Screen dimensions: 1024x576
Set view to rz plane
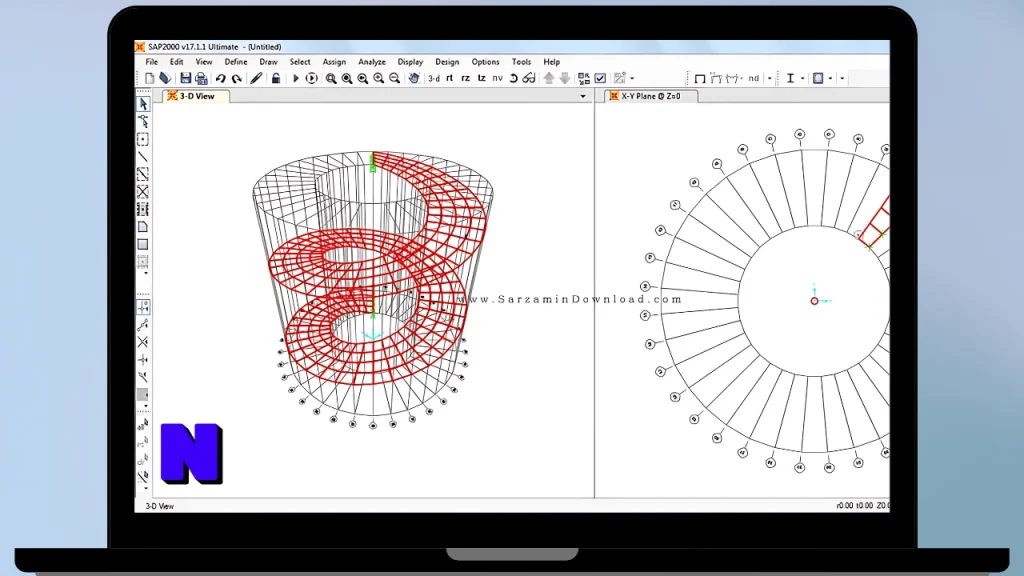(466, 78)
